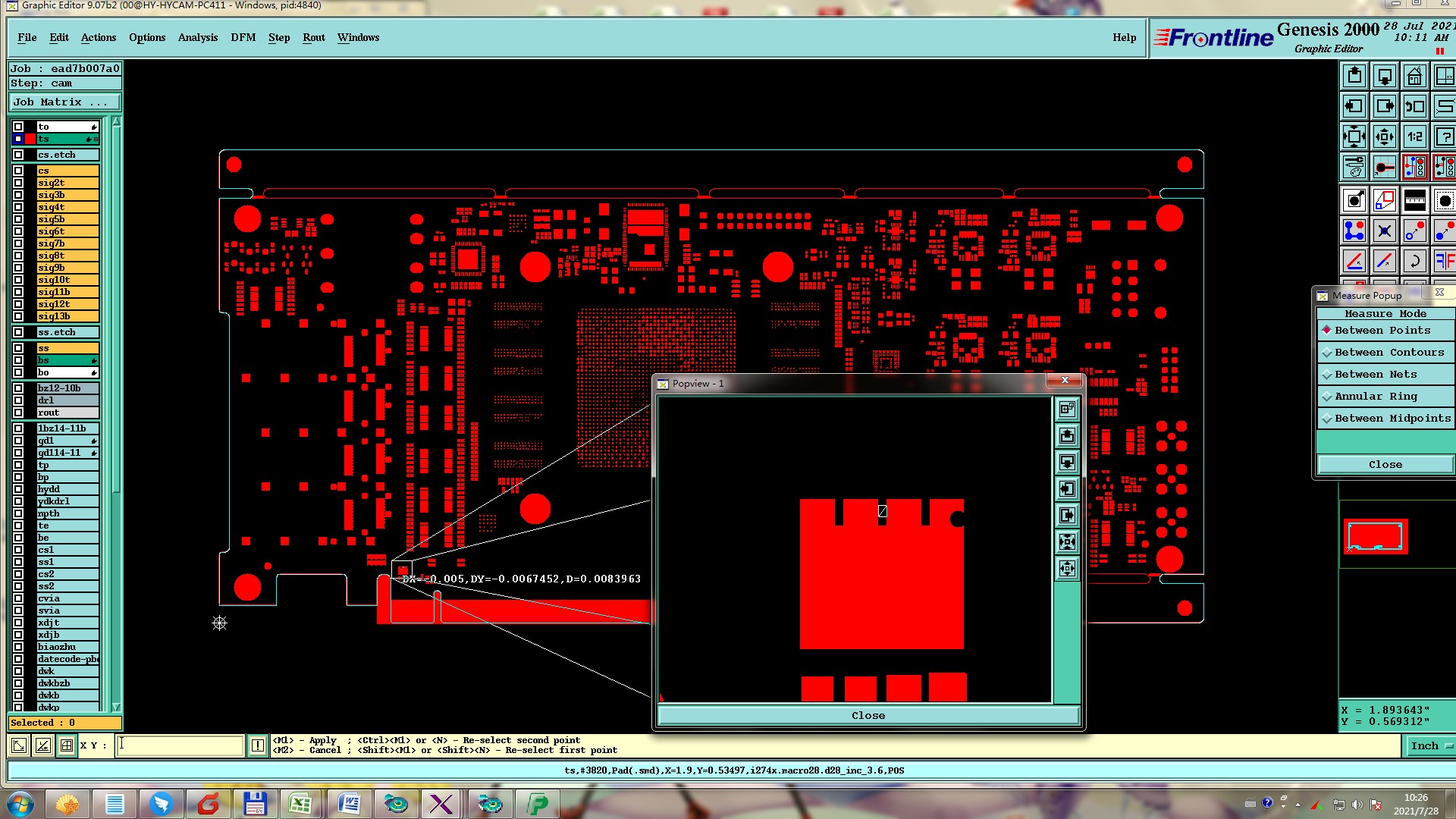
Task: Click Close button in Measure Popup
Action: [x=1385, y=465]
